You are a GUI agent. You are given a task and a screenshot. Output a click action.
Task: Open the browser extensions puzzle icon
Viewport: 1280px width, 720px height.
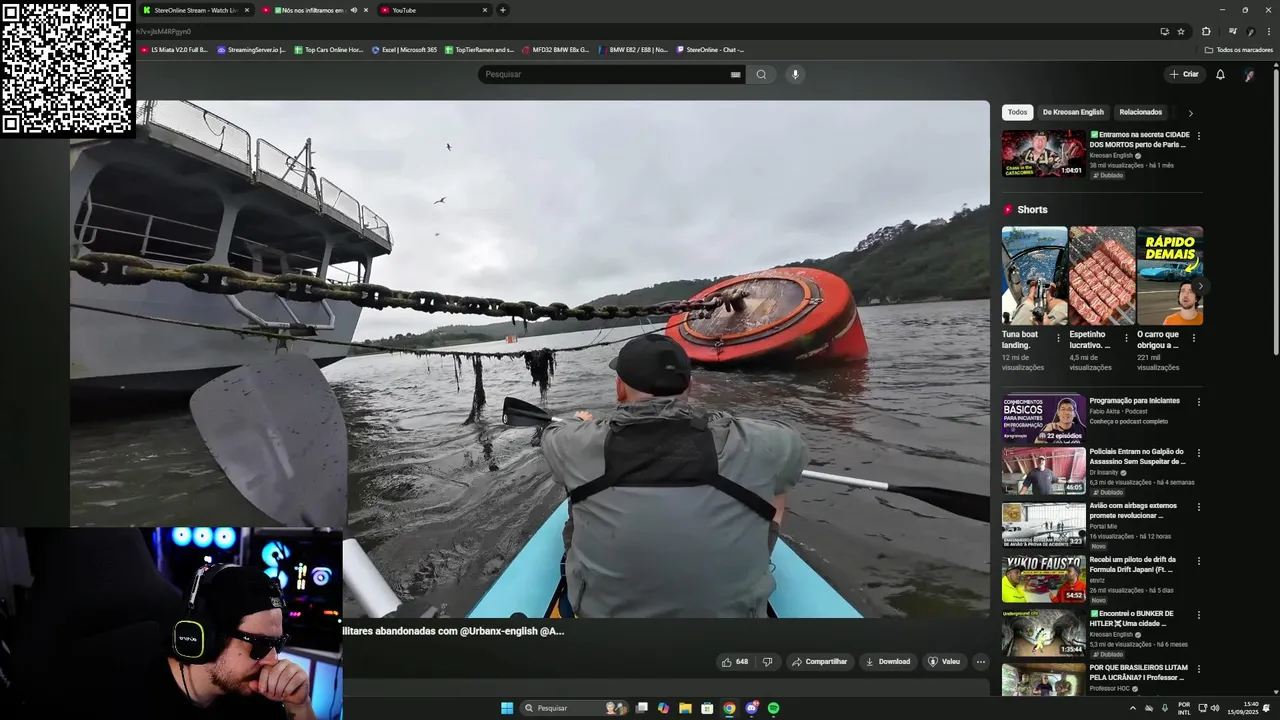(1206, 31)
